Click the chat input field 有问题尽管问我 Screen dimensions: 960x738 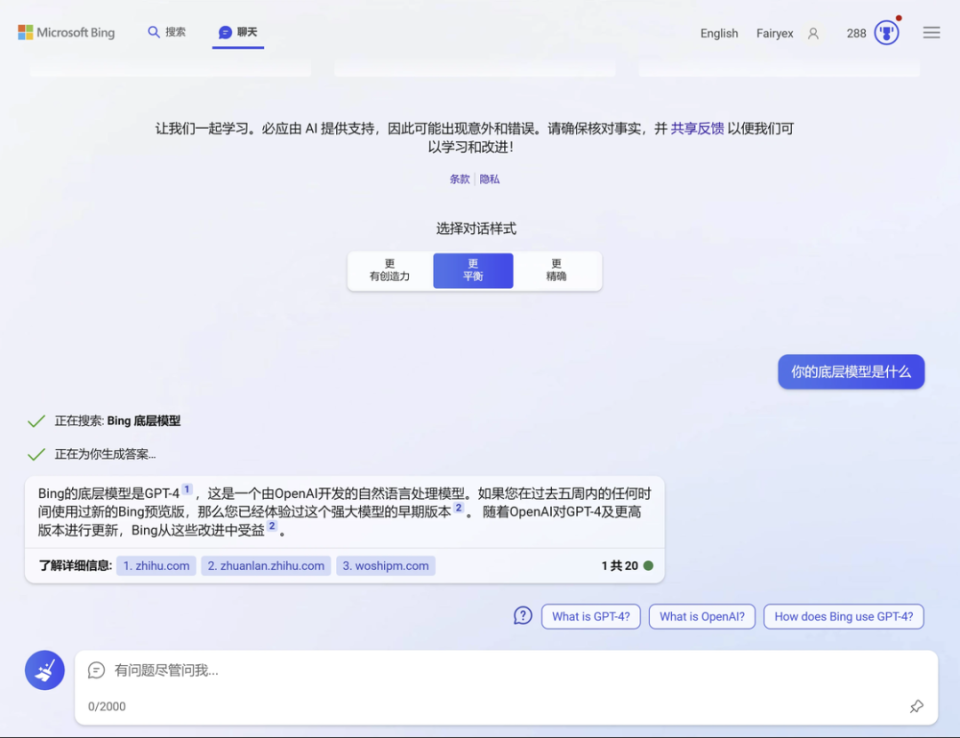point(300,670)
